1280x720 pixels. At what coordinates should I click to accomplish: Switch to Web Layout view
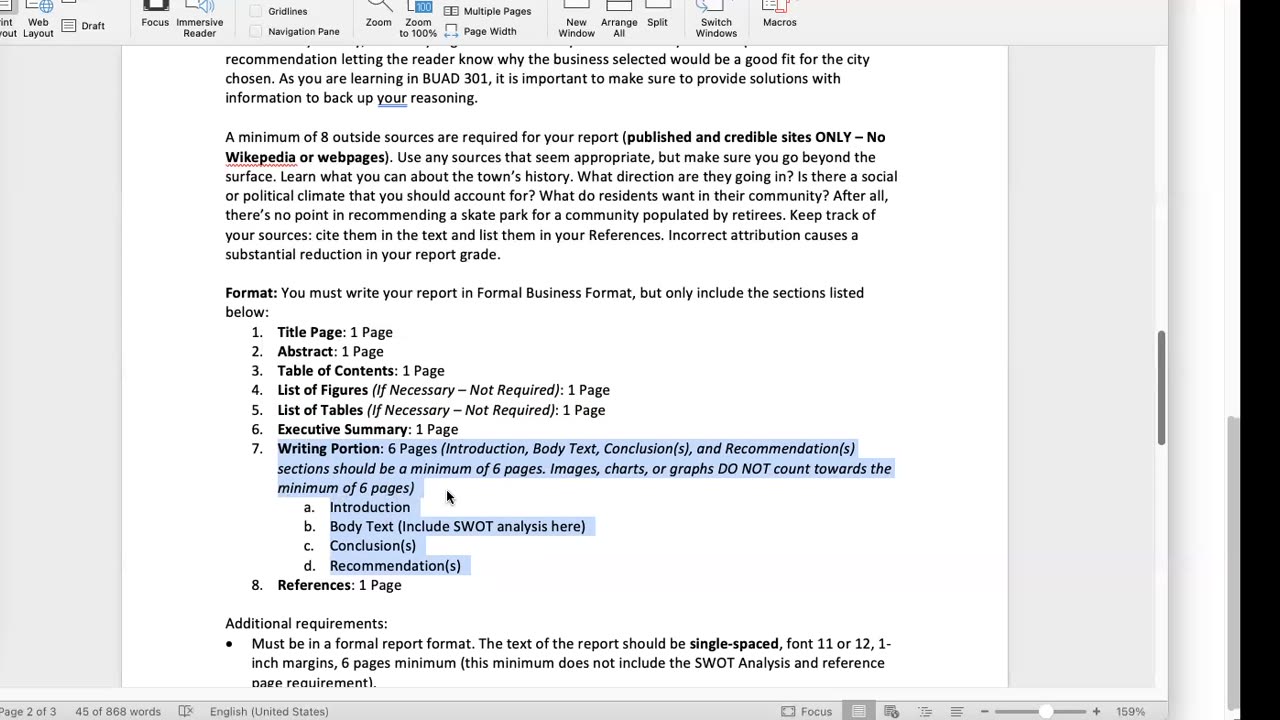(x=38, y=18)
